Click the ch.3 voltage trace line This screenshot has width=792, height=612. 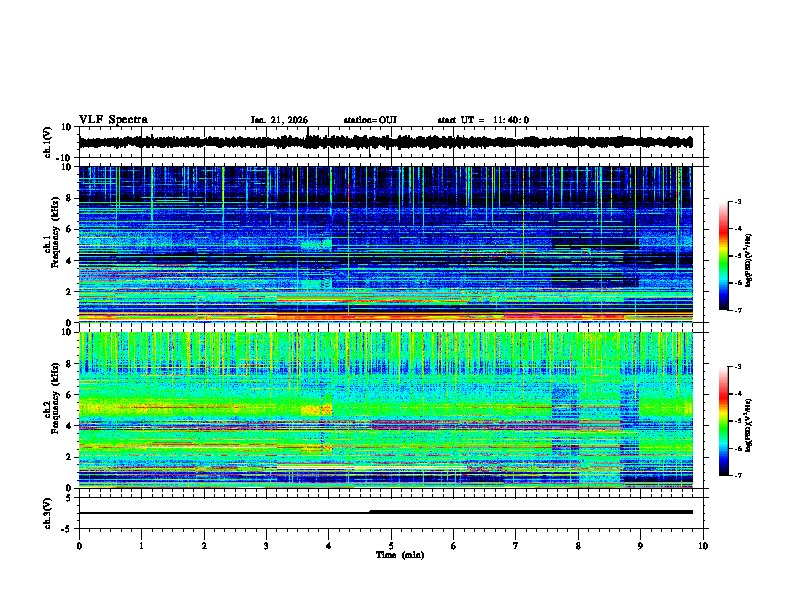[x=385, y=512]
